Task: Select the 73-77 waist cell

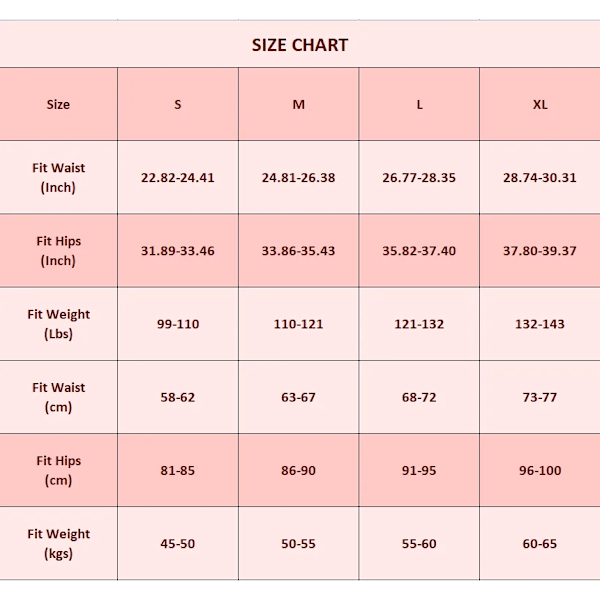Action: pos(540,397)
